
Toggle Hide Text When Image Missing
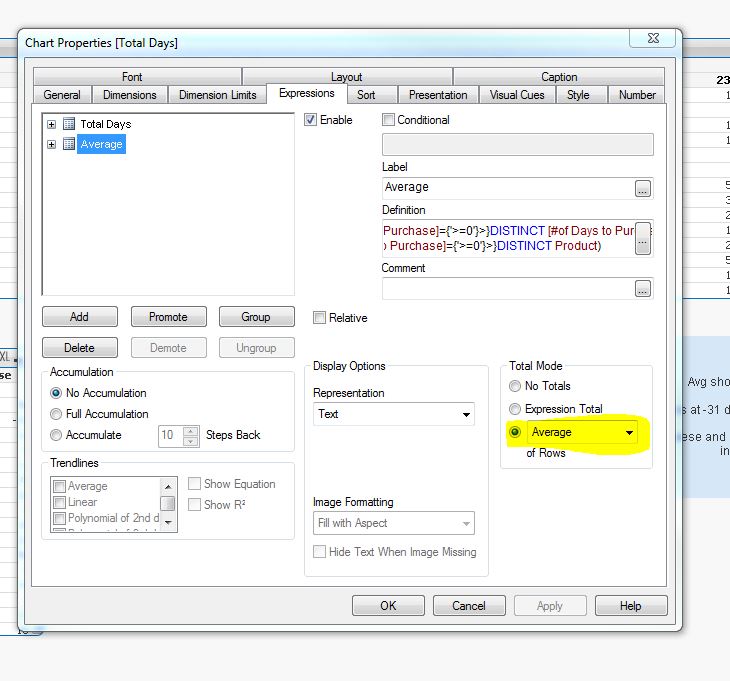(x=319, y=551)
